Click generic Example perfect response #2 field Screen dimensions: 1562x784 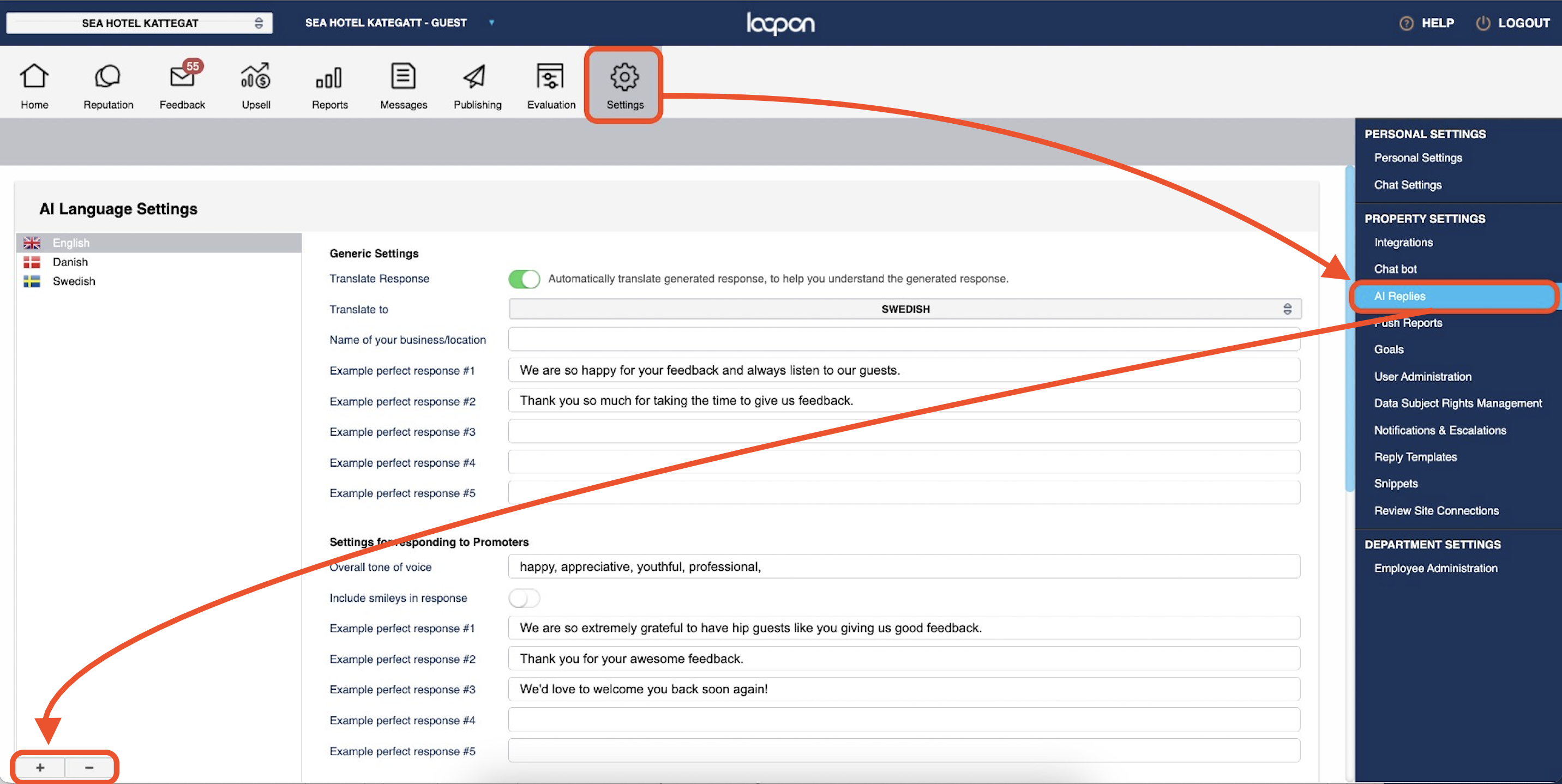(x=904, y=401)
